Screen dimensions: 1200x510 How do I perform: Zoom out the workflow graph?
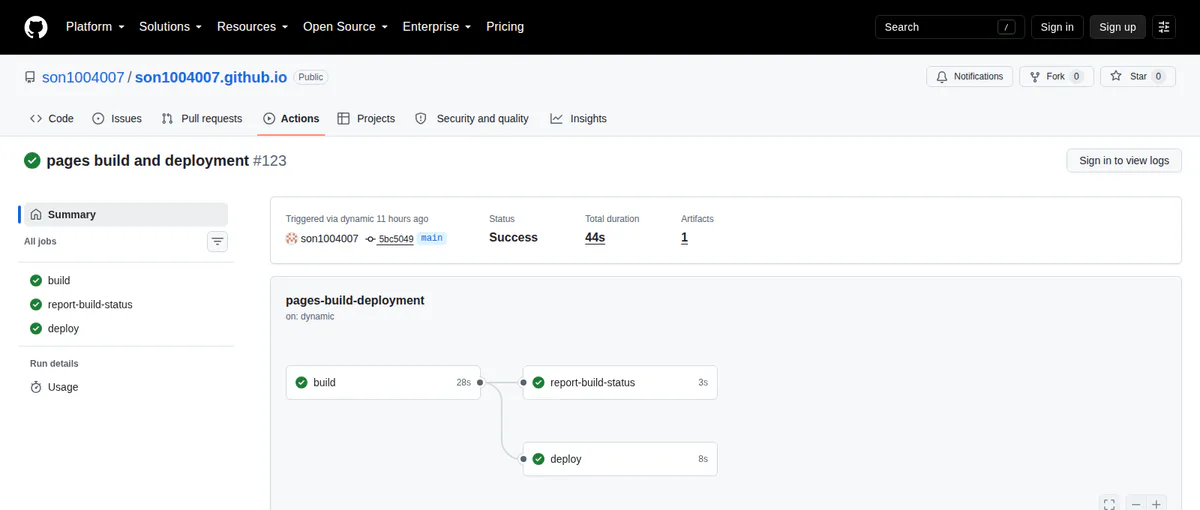[x=1136, y=504]
